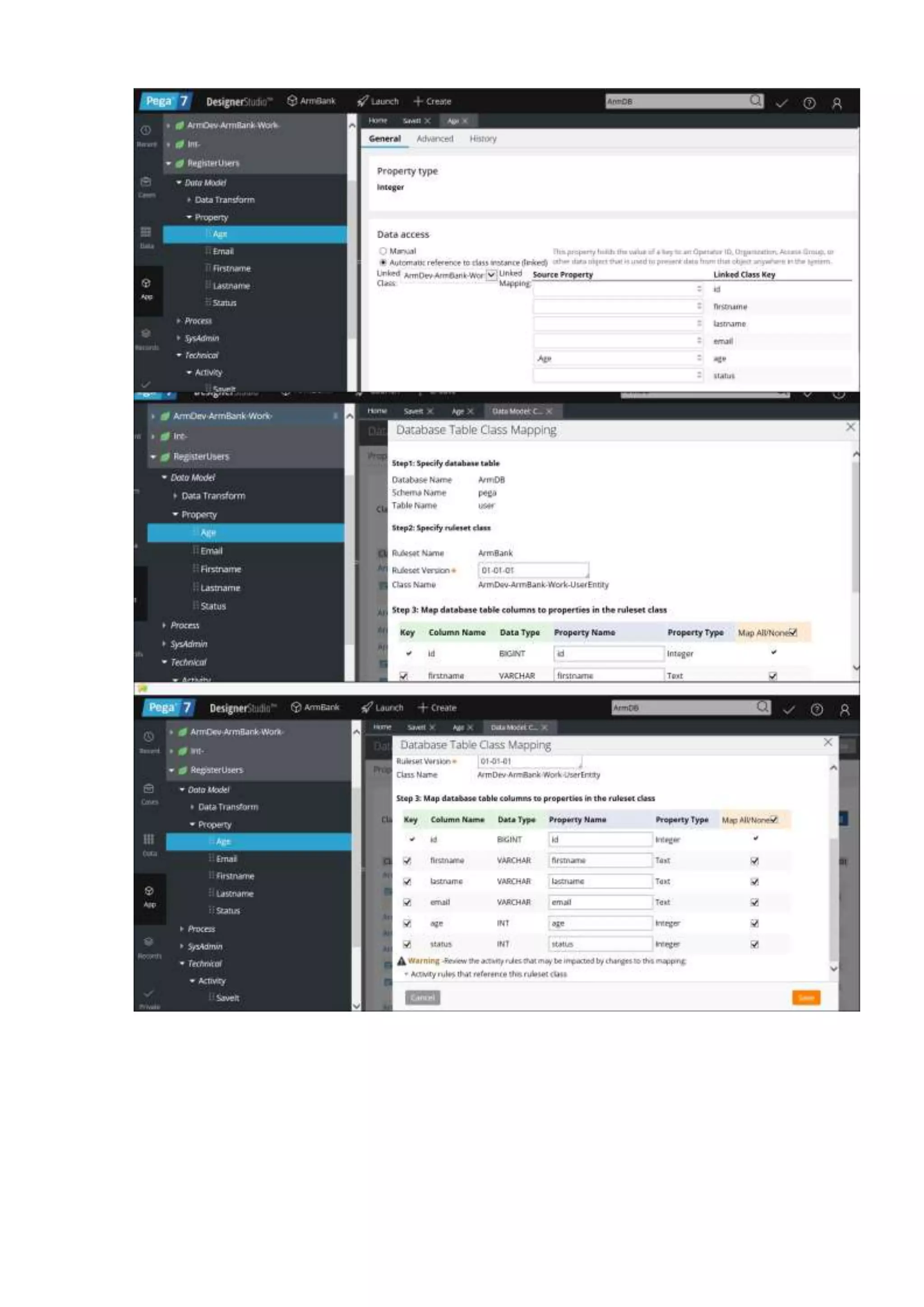Screen dimensions: 924x1307
Task: Open the App explorer icon in top screenshot
Action: coord(146,283)
